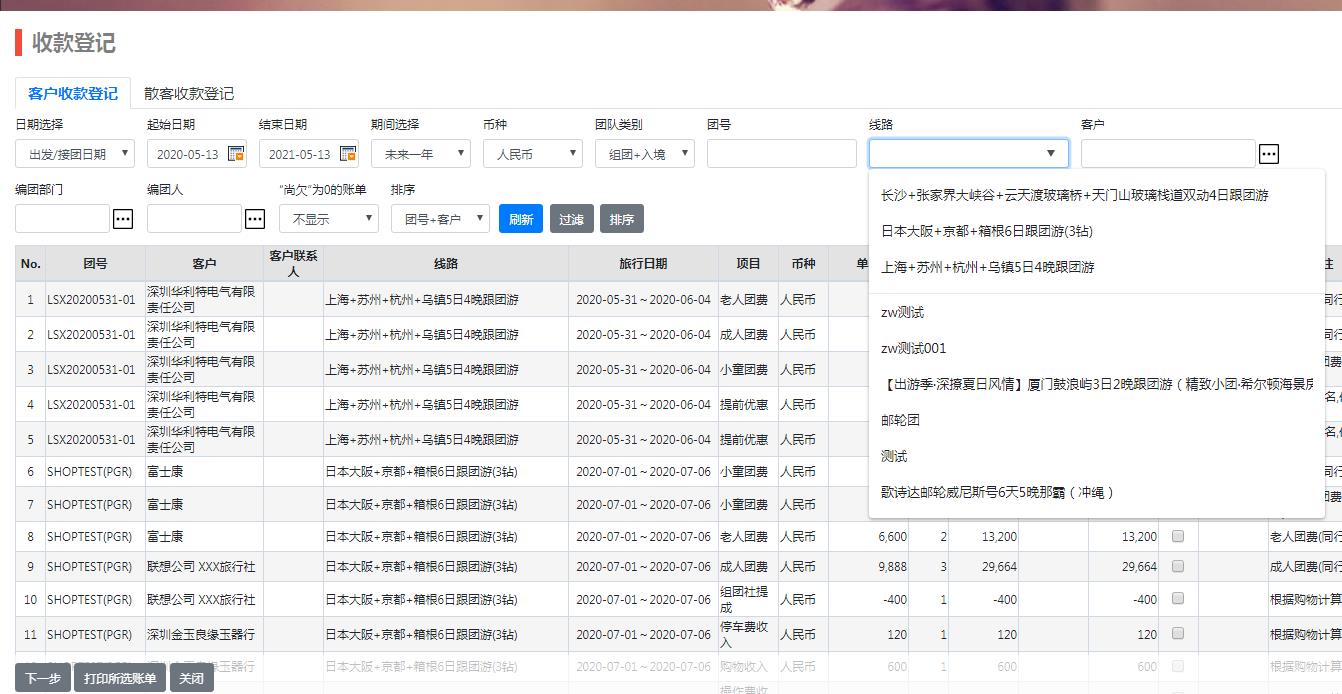Tick the checkbox in row 8 (富士康 老人团费)

[1178, 537]
